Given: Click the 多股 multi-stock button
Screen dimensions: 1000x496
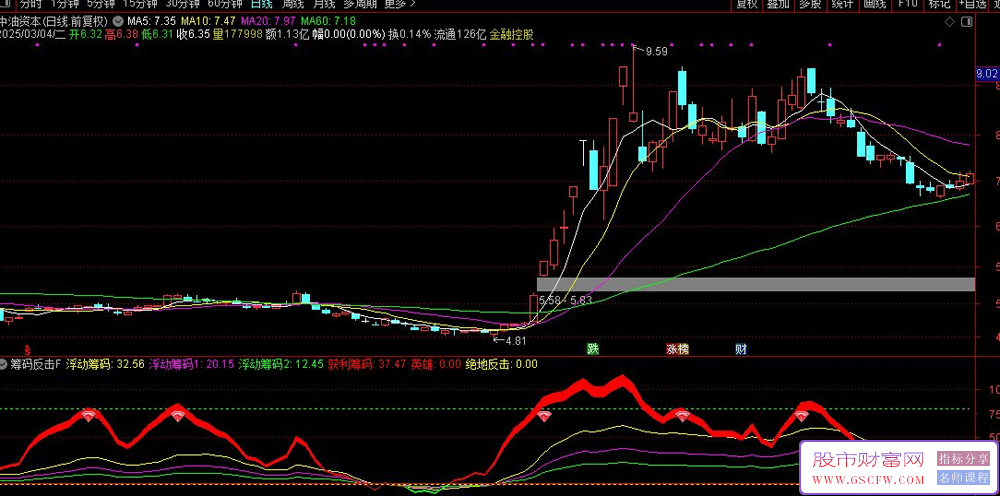Looking at the screenshot, I should point(811,3).
